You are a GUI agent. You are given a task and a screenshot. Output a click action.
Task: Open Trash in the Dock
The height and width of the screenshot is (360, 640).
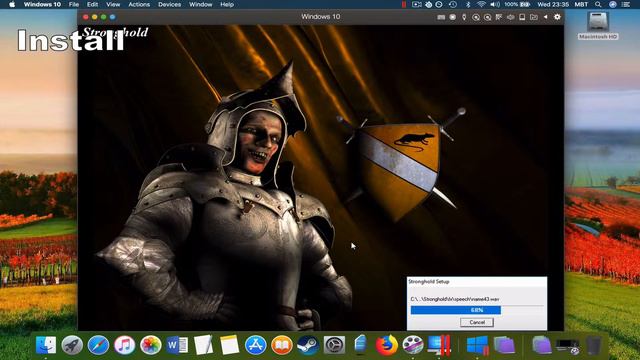coord(593,345)
